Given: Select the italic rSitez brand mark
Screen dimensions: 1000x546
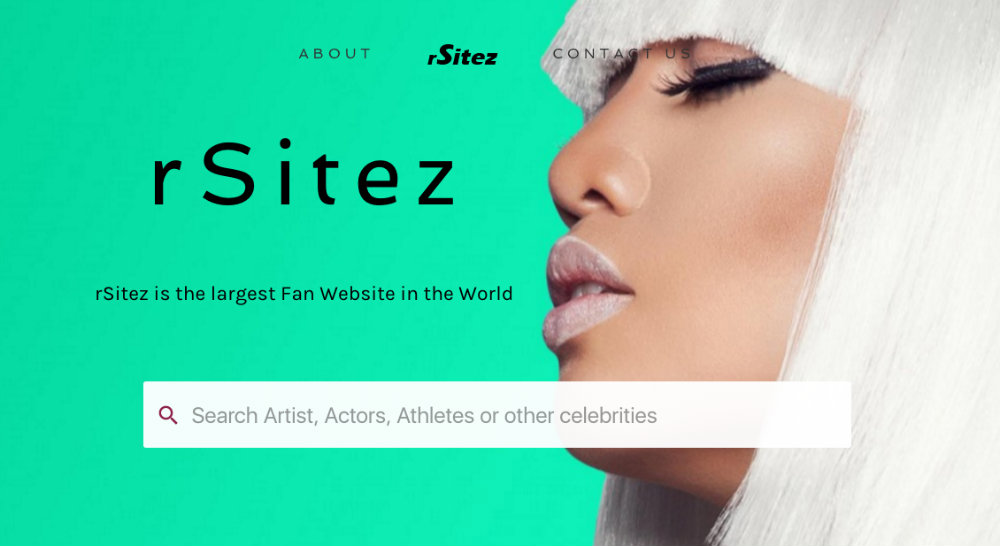Looking at the screenshot, I should (x=462, y=55).
